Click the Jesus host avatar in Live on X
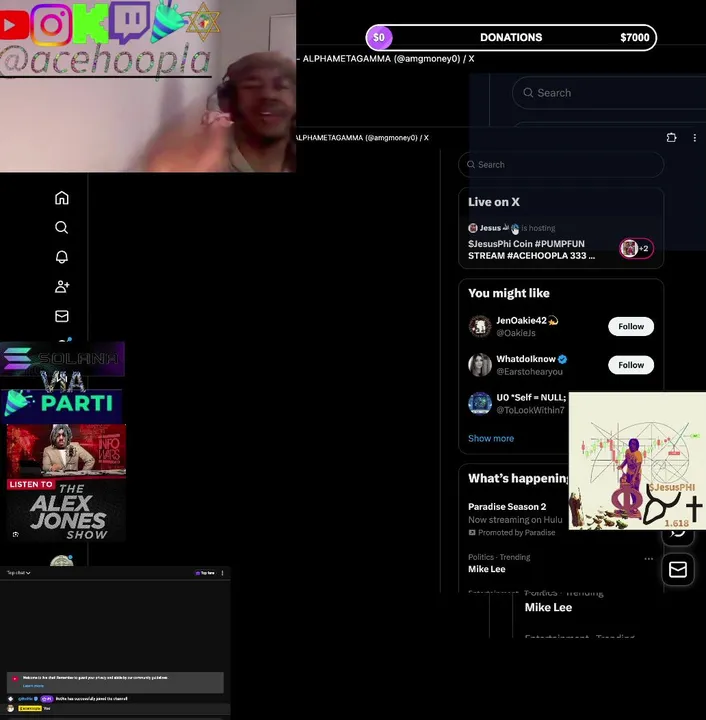 (473, 228)
